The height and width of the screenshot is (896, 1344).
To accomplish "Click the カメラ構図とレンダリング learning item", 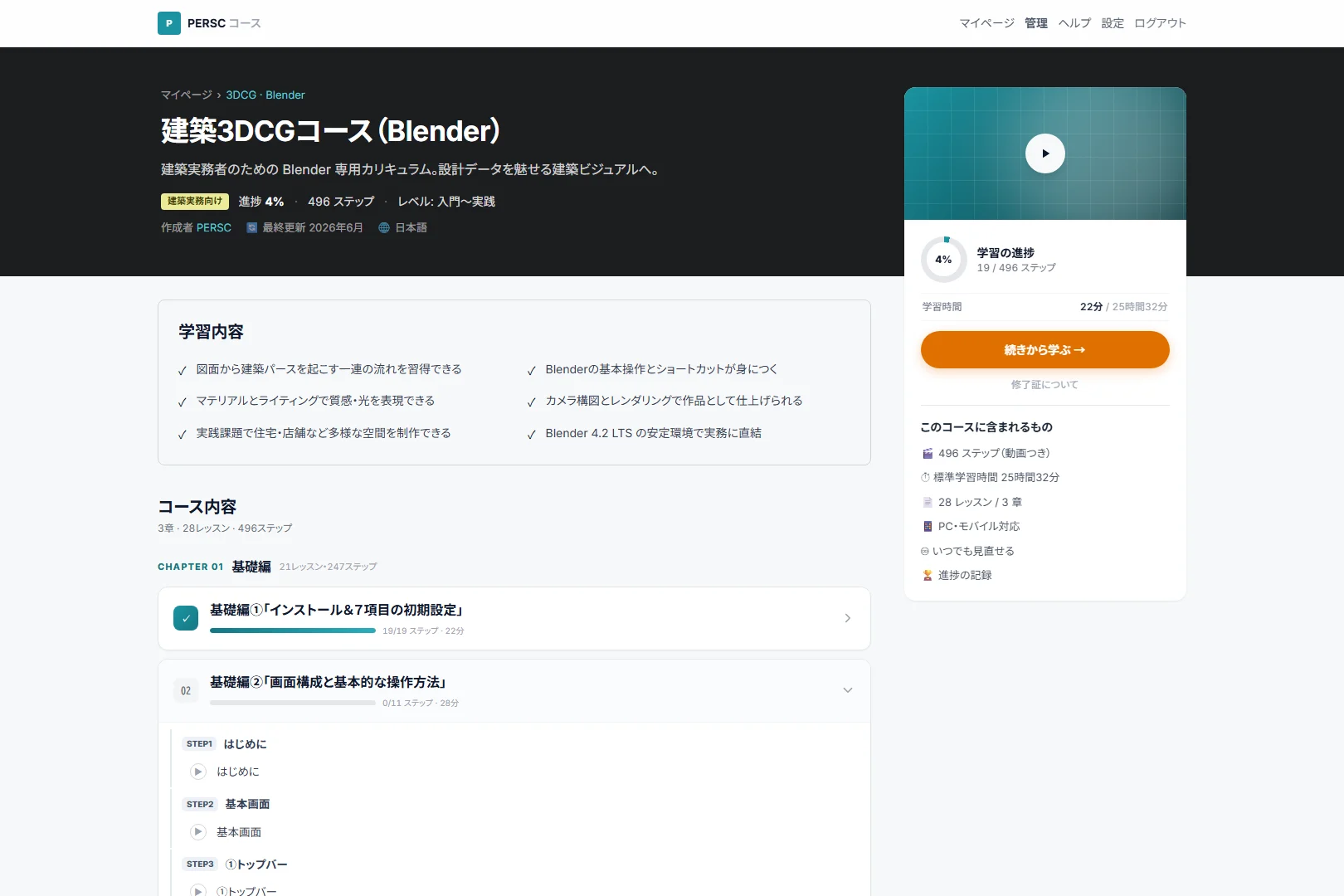I will pyautogui.click(x=674, y=401).
